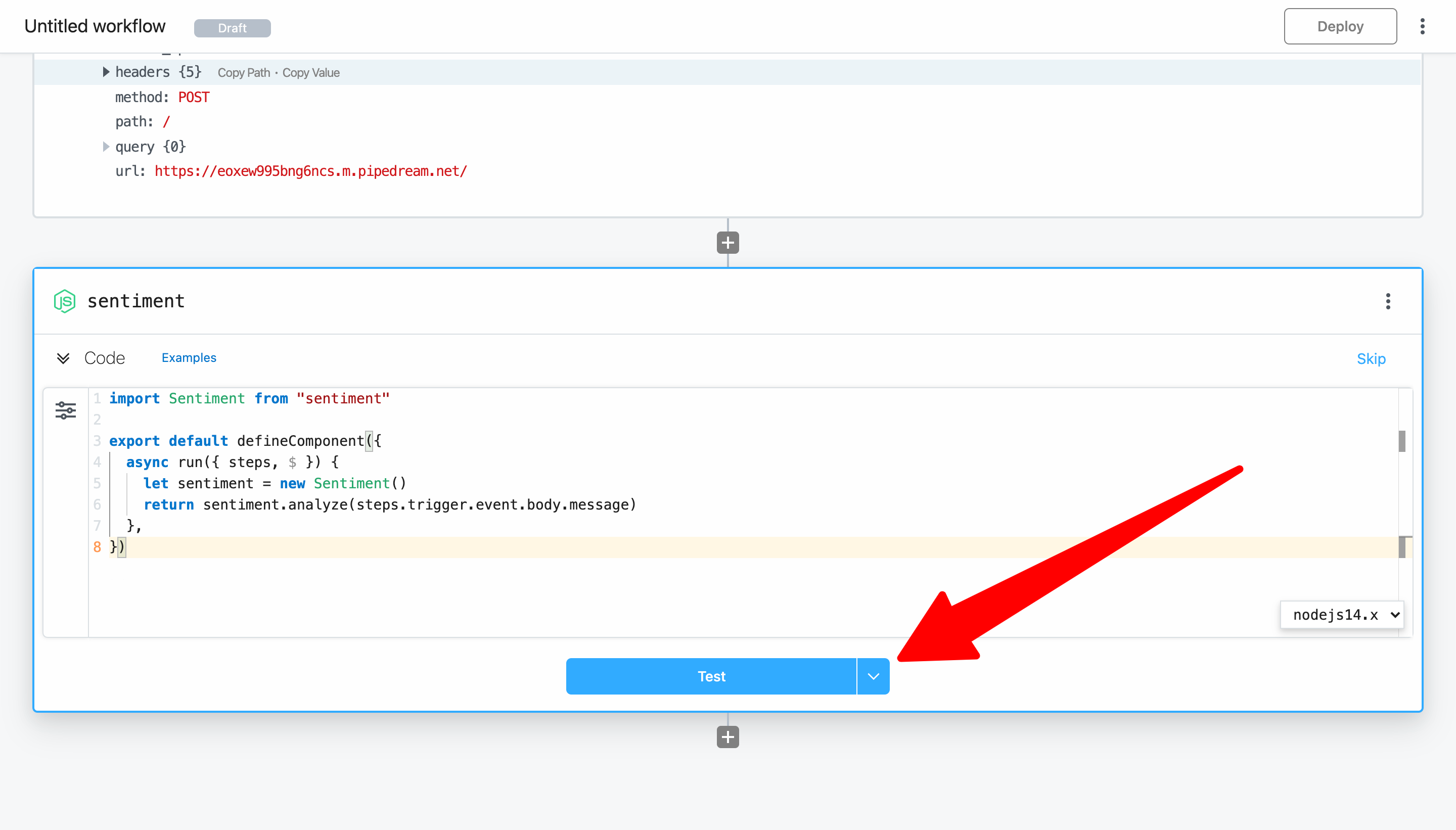
Task: Open the code editor settings sliders icon
Action: pos(66,410)
